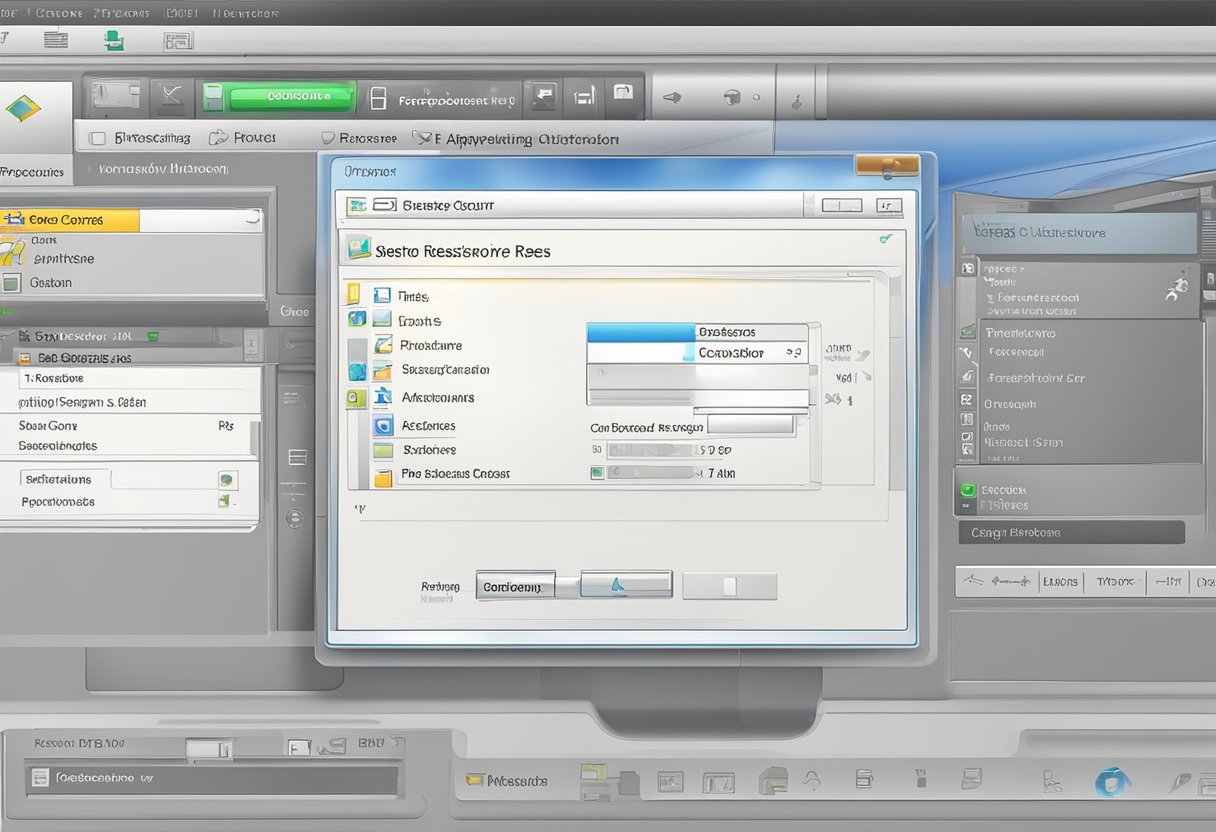The height and width of the screenshot is (832, 1216).
Task: Open the first menu in the top menu bar
Action: click(x=8, y=13)
